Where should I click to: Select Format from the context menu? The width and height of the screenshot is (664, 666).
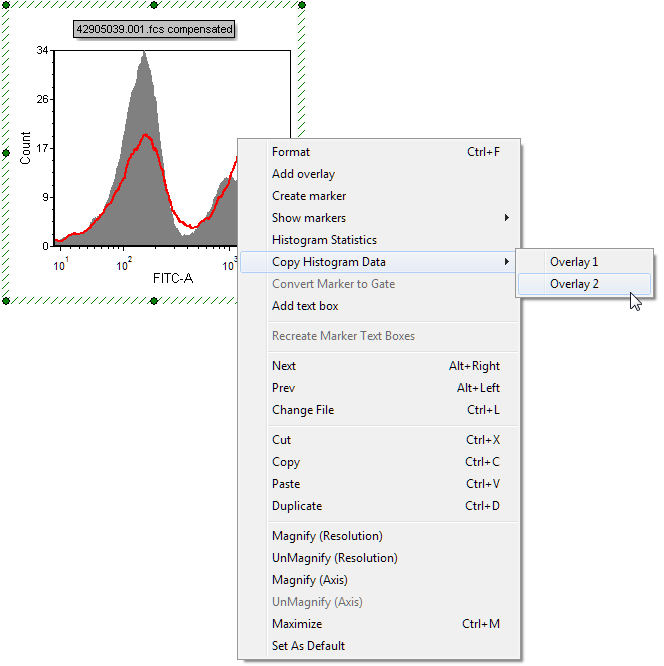(x=291, y=152)
